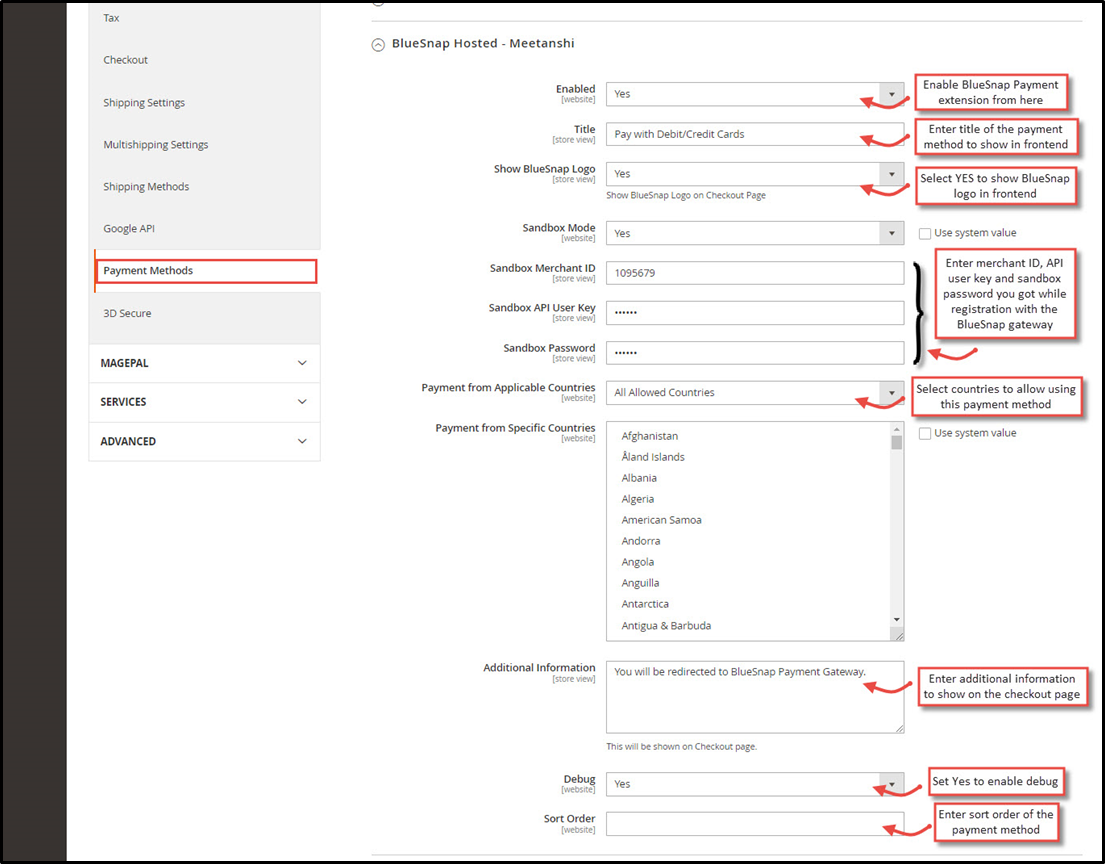Focus the Sandbox API User Key field
This screenshot has width=1105, height=864.
755,313
